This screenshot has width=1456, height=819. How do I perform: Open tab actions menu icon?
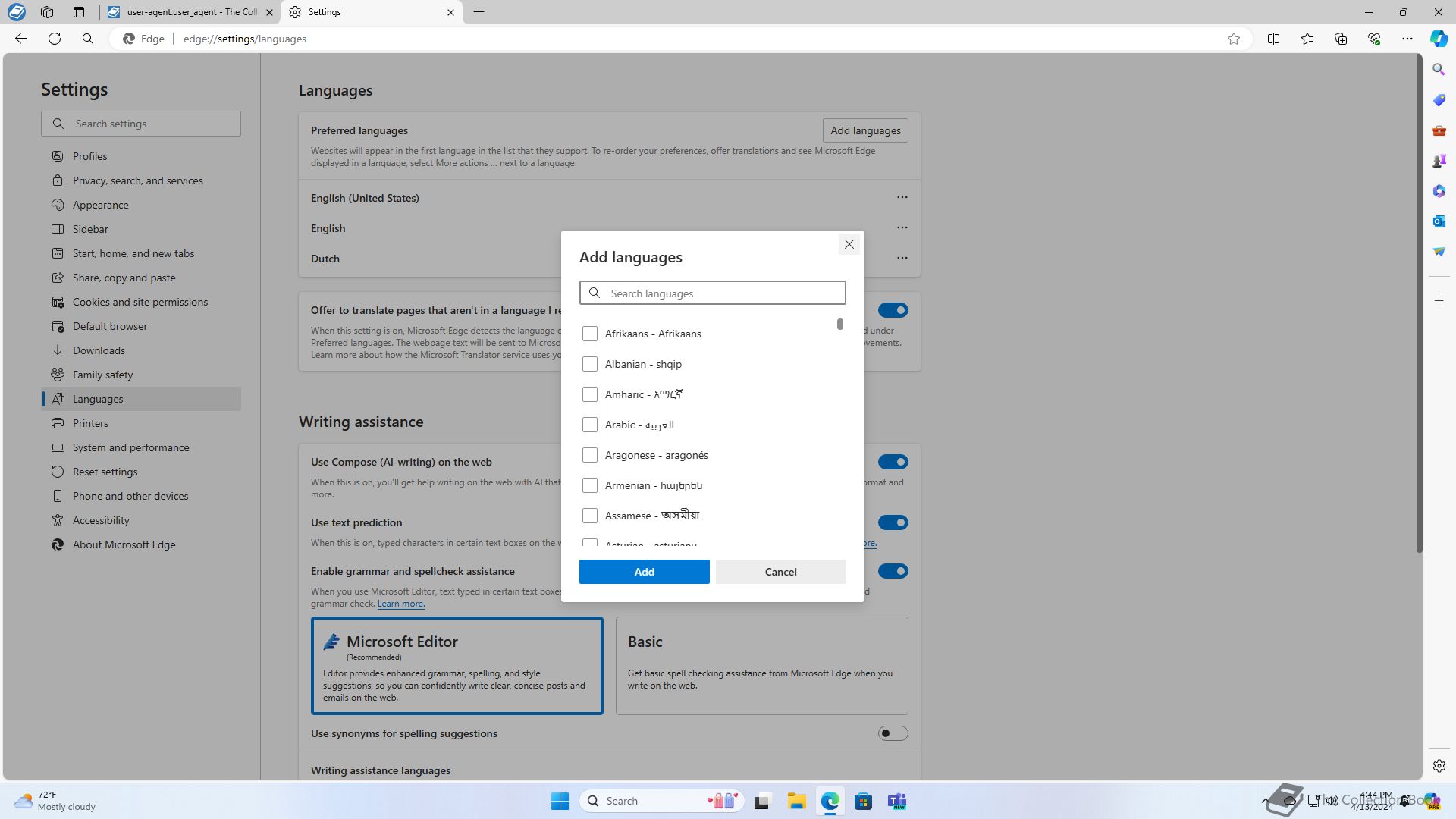click(79, 12)
